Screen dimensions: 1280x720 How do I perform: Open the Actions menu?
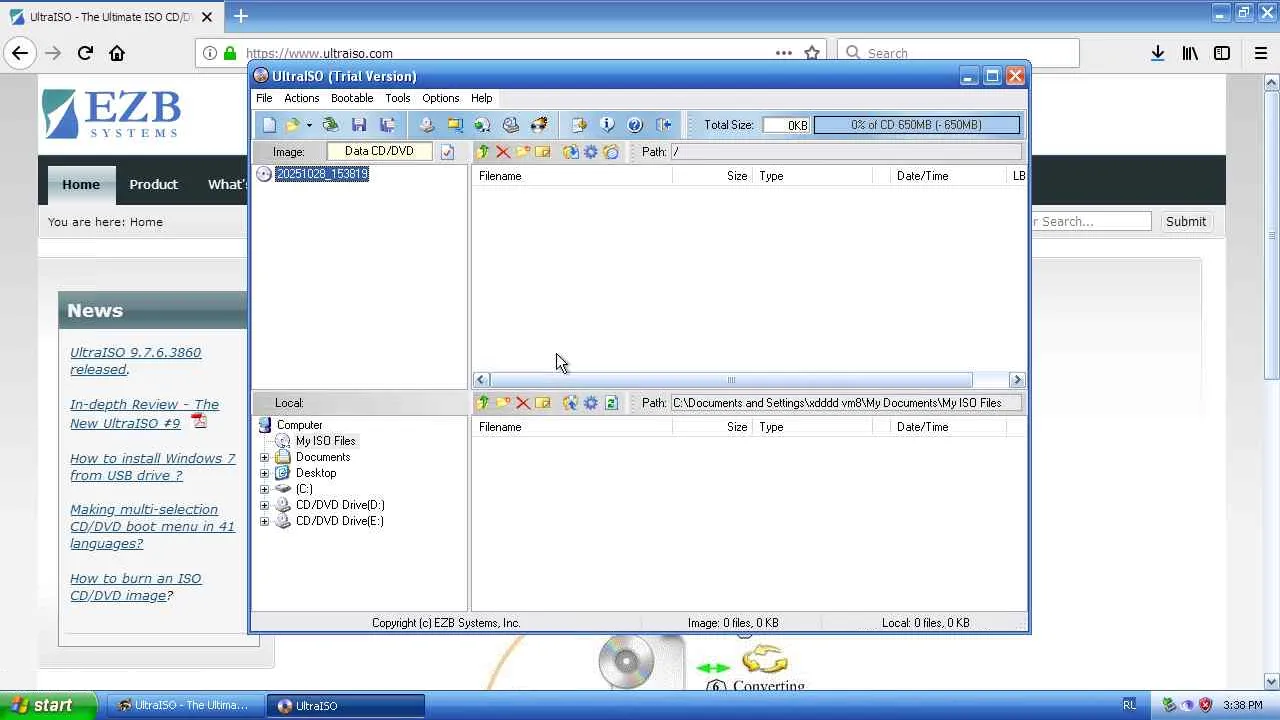point(301,98)
